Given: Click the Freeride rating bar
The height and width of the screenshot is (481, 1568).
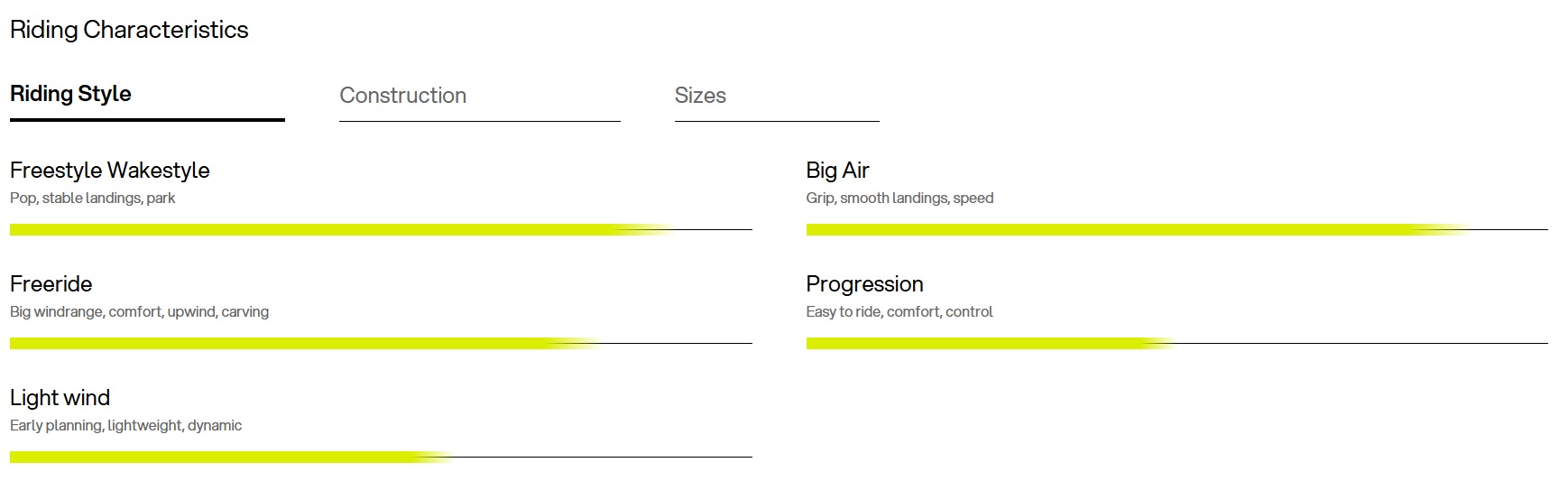Looking at the screenshot, I should (x=381, y=344).
